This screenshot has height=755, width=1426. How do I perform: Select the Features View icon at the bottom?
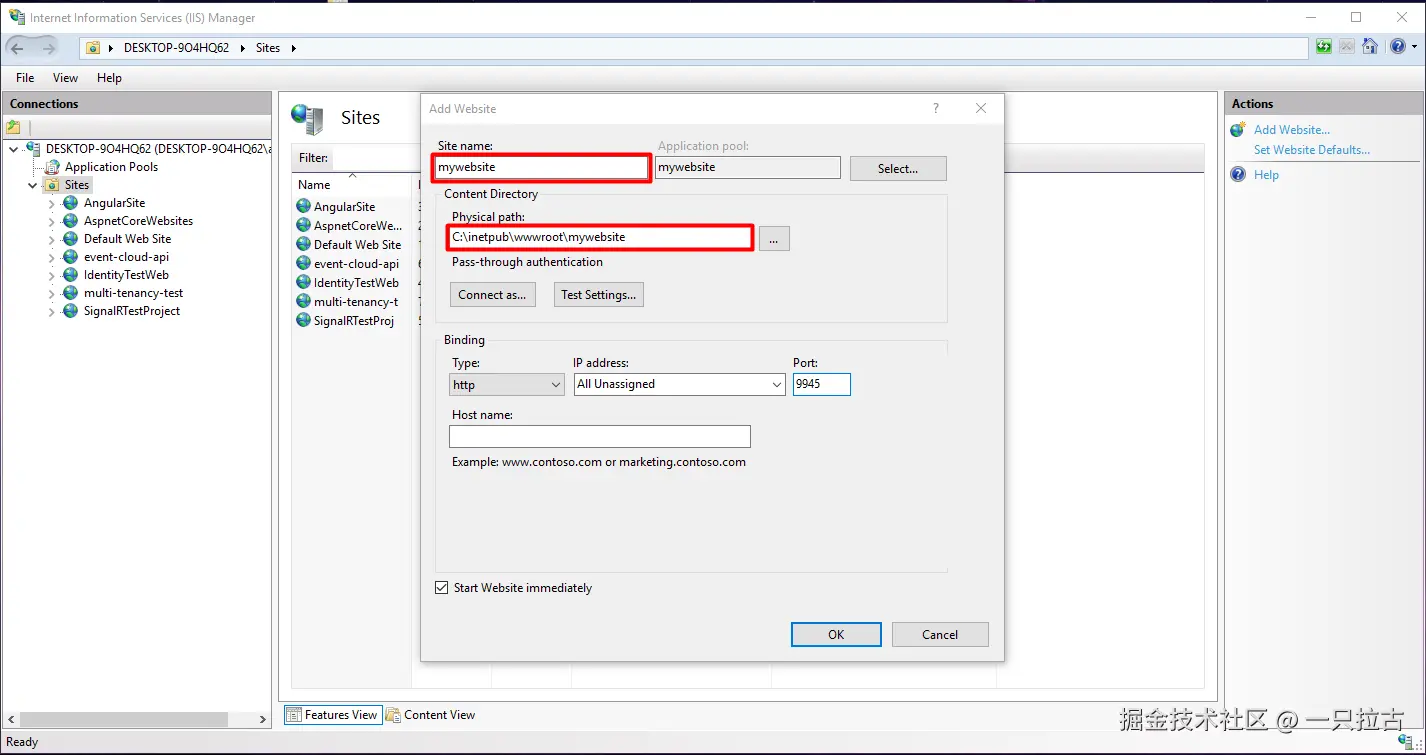point(294,714)
